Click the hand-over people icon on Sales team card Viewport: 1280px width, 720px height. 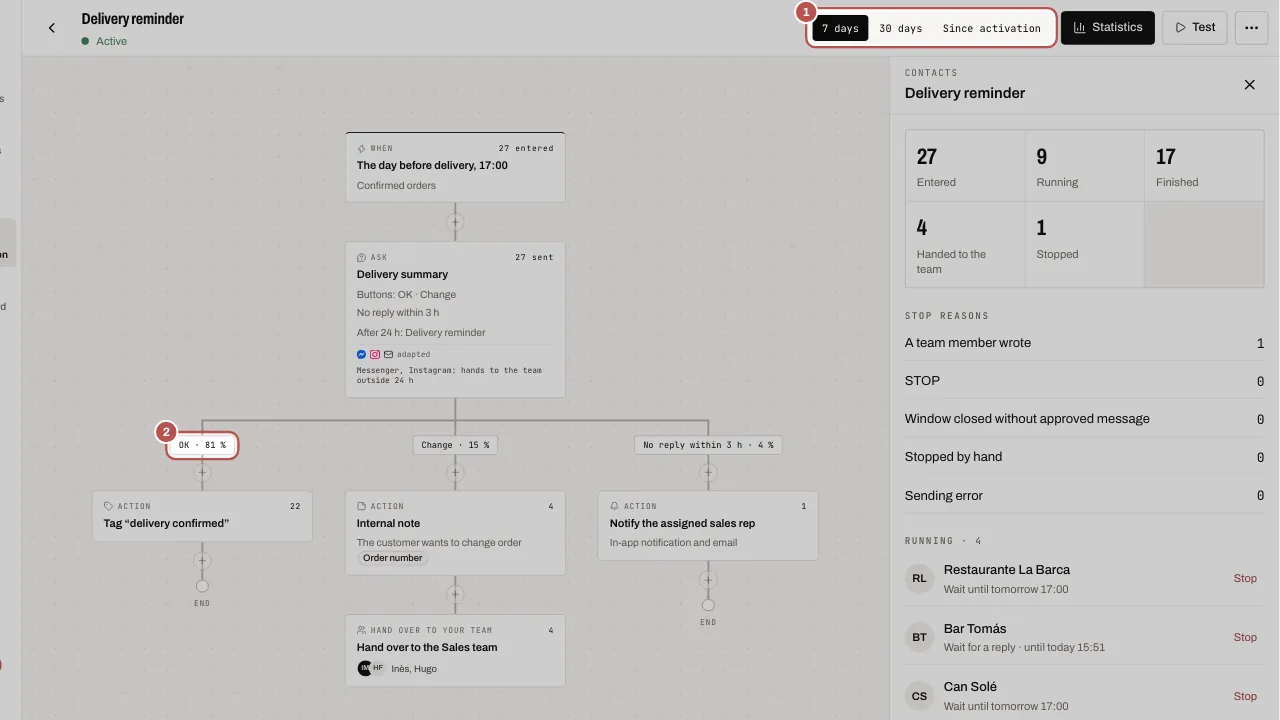pos(362,630)
